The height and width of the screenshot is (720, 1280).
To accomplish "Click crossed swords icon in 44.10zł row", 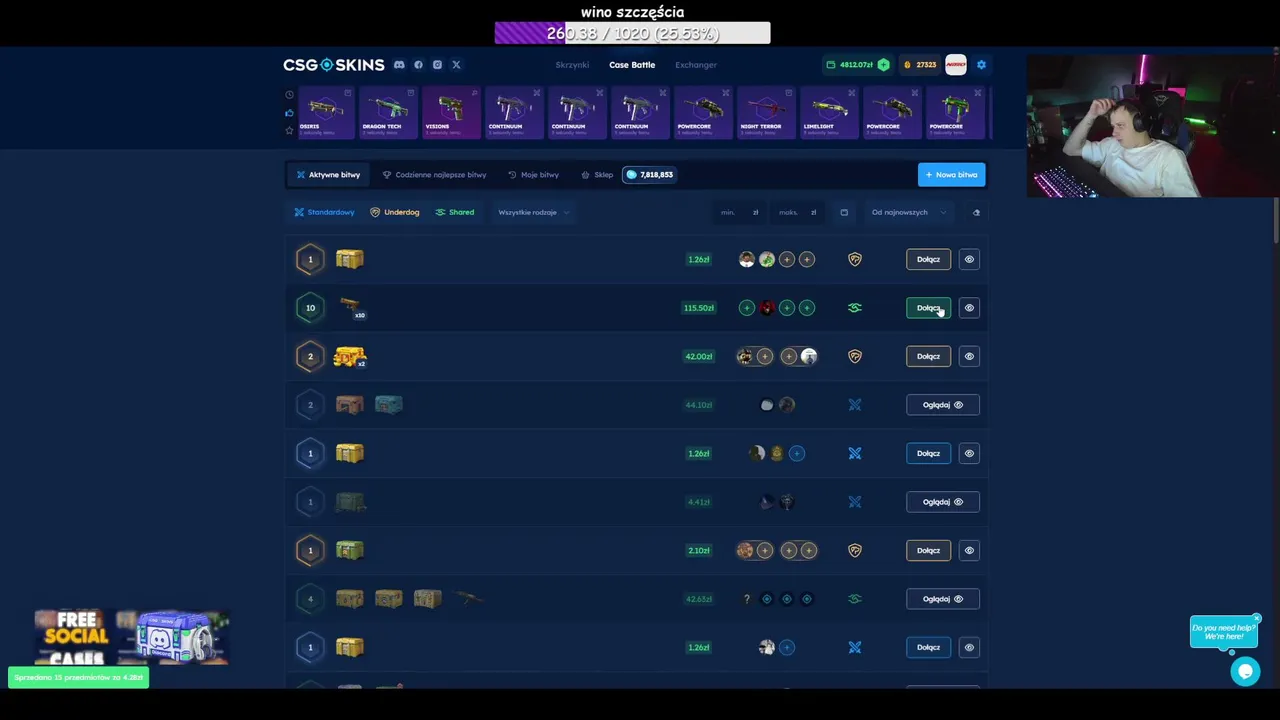I will point(855,405).
